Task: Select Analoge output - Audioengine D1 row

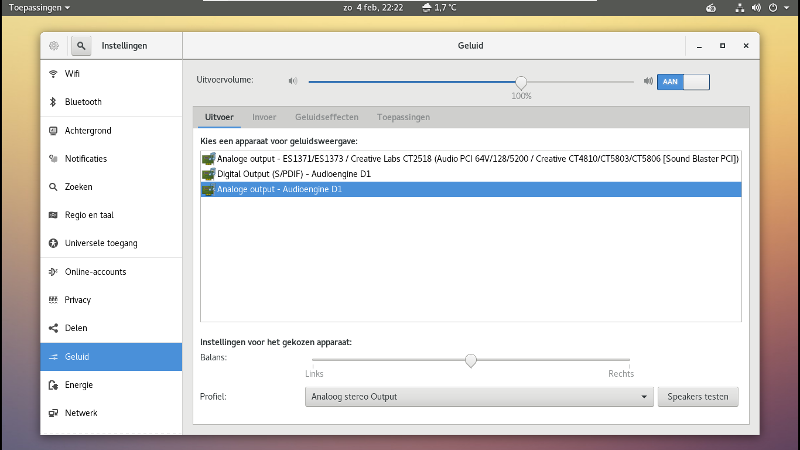Action: pos(471,189)
